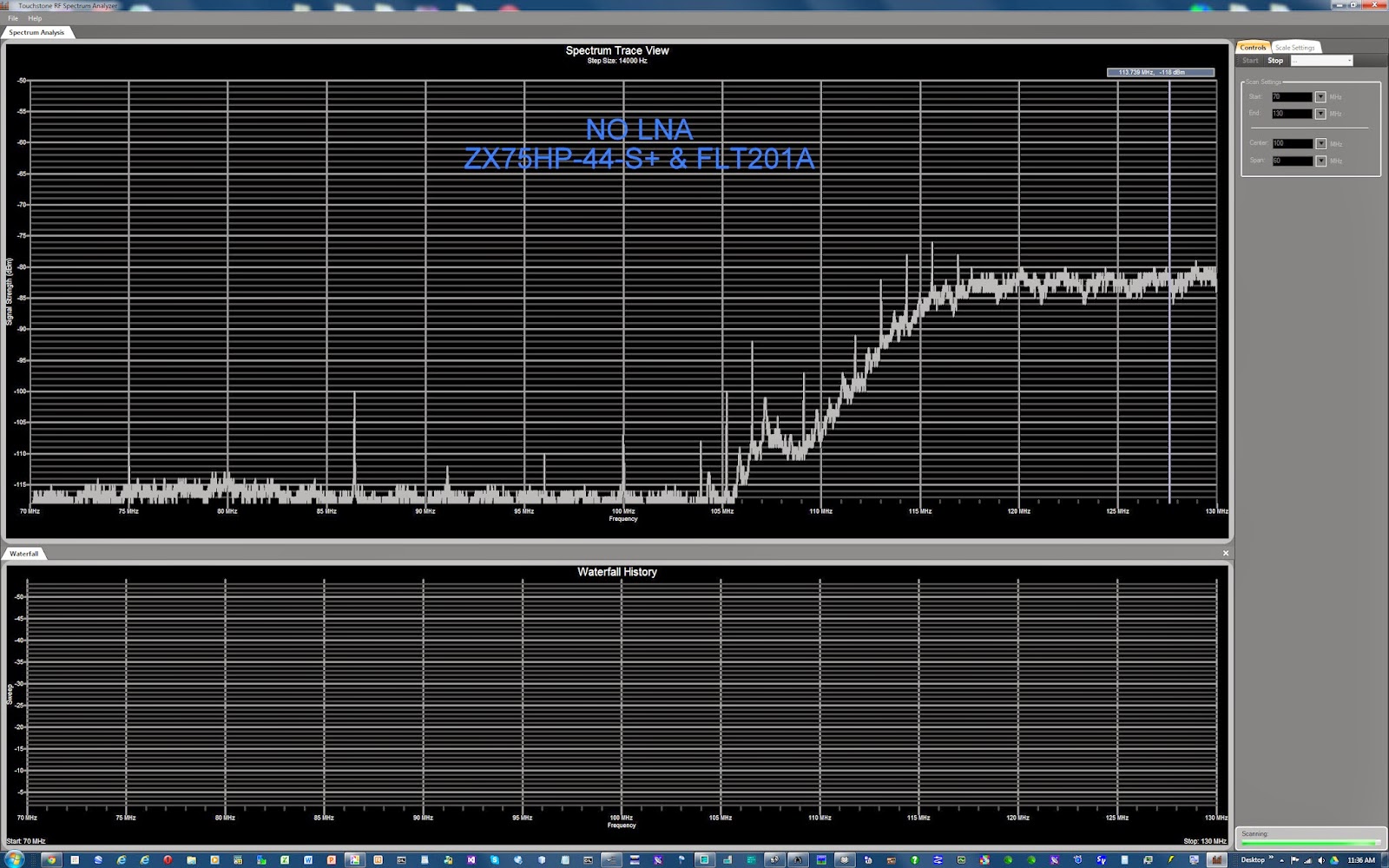Select the Spectrum Analysis tab
This screenshot has width=1389, height=868.
[36, 32]
